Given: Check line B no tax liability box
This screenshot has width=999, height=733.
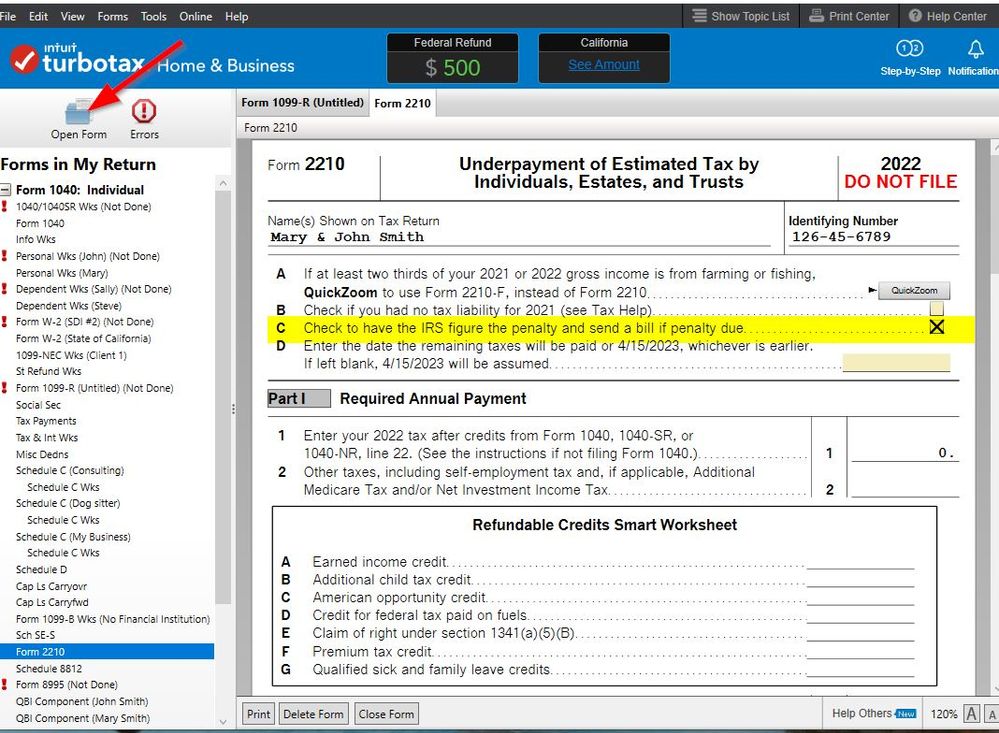Looking at the screenshot, I should [x=936, y=309].
